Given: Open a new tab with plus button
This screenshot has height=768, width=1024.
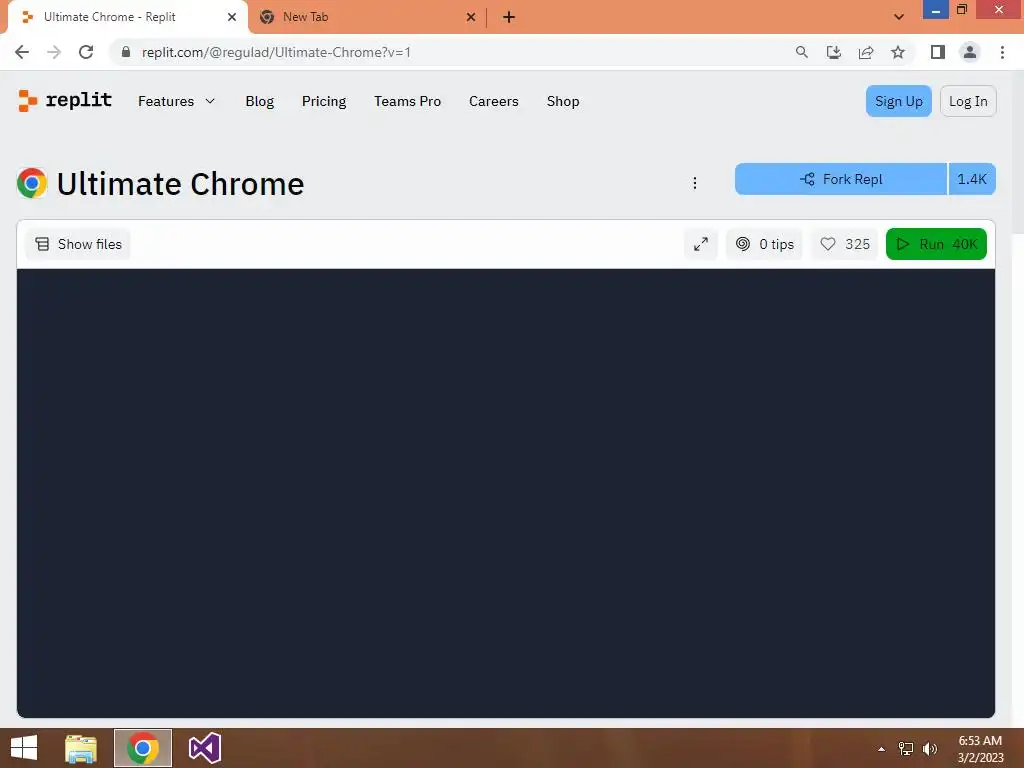Looking at the screenshot, I should (509, 17).
